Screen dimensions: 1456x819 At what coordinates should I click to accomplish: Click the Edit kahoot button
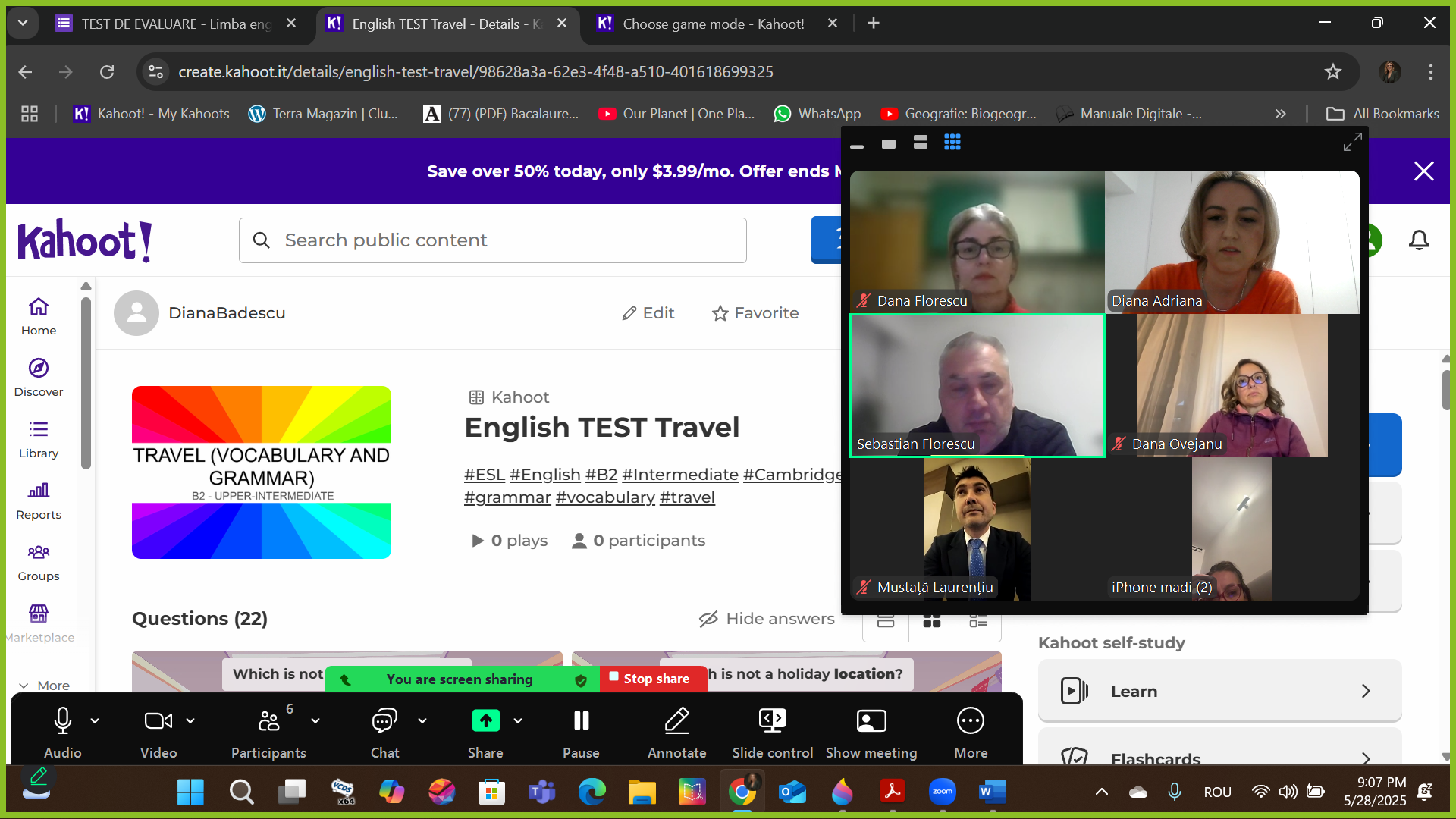point(648,313)
